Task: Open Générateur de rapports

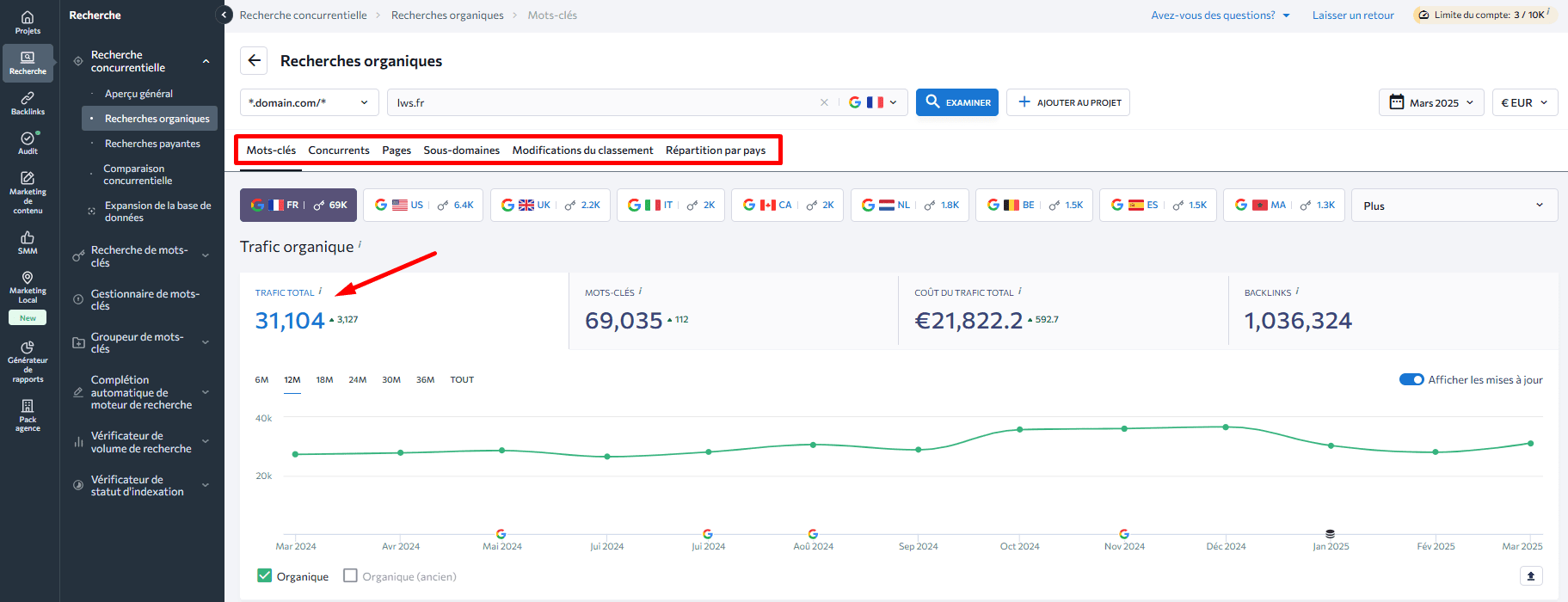Action: pyautogui.click(x=28, y=361)
